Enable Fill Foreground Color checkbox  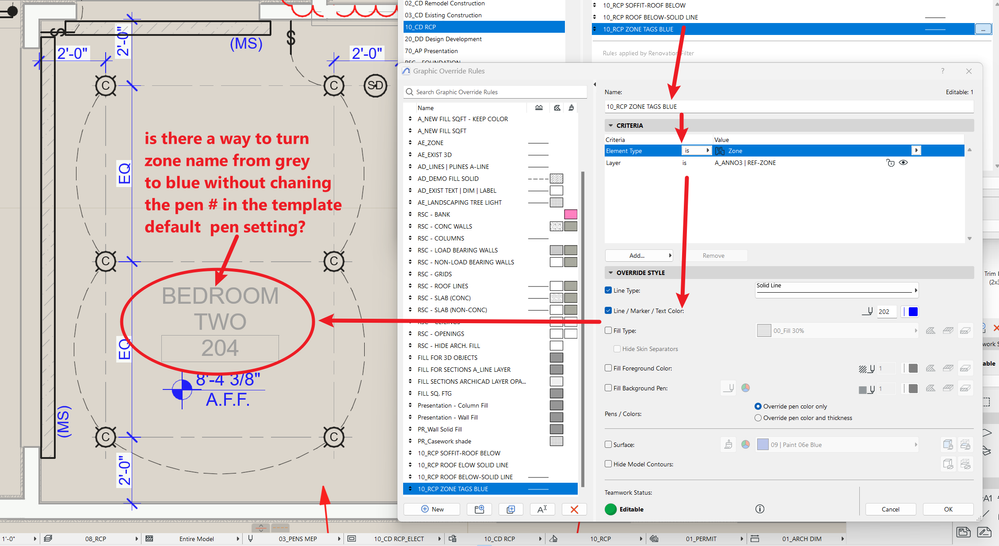point(608,368)
